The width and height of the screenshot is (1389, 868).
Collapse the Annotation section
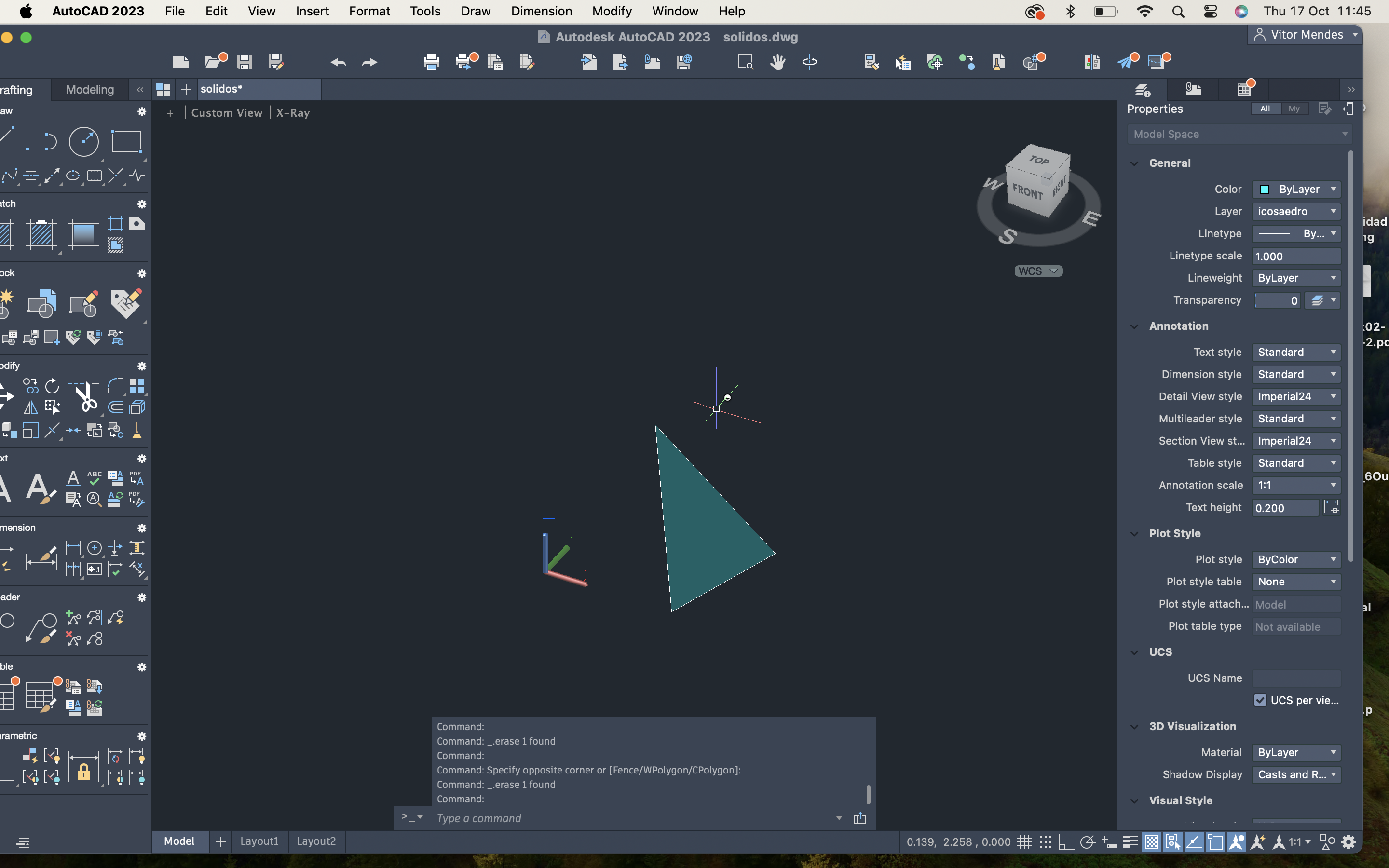tap(1134, 326)
